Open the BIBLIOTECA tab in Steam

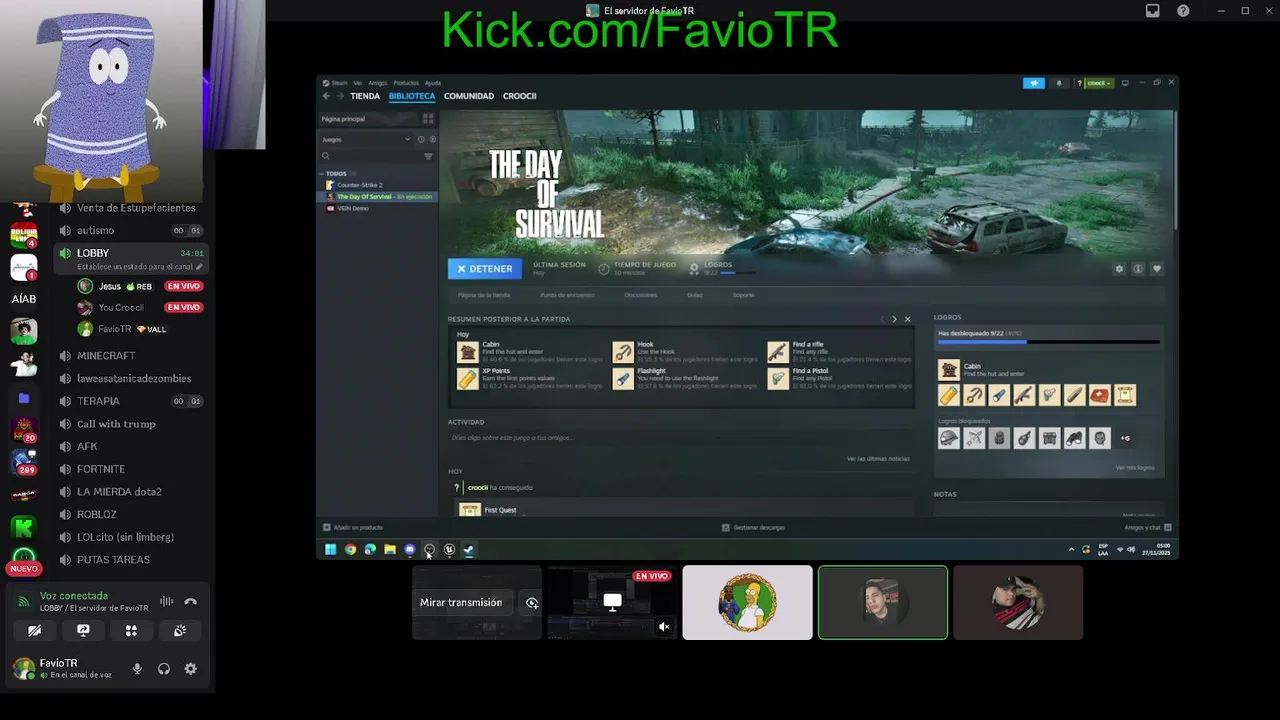point(412,96)
